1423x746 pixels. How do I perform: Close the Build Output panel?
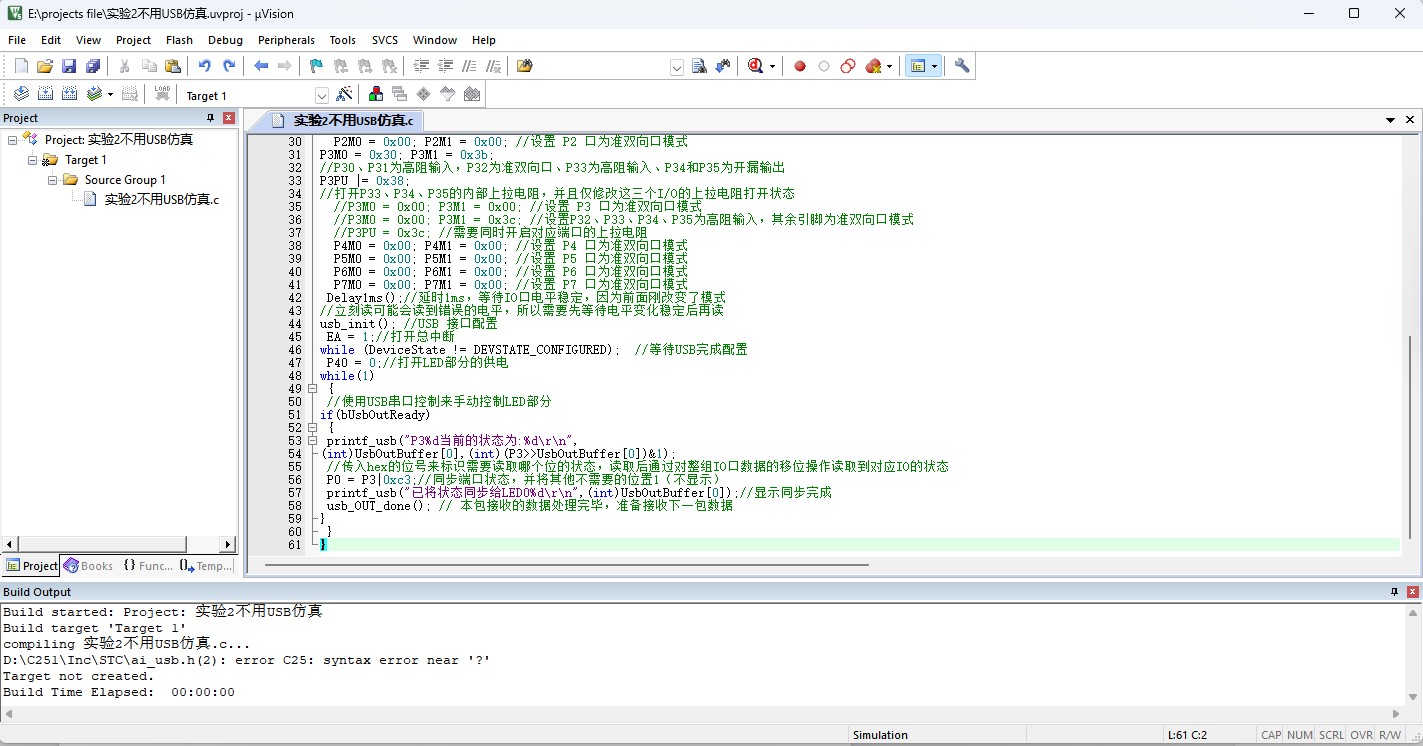[1411, 592]
